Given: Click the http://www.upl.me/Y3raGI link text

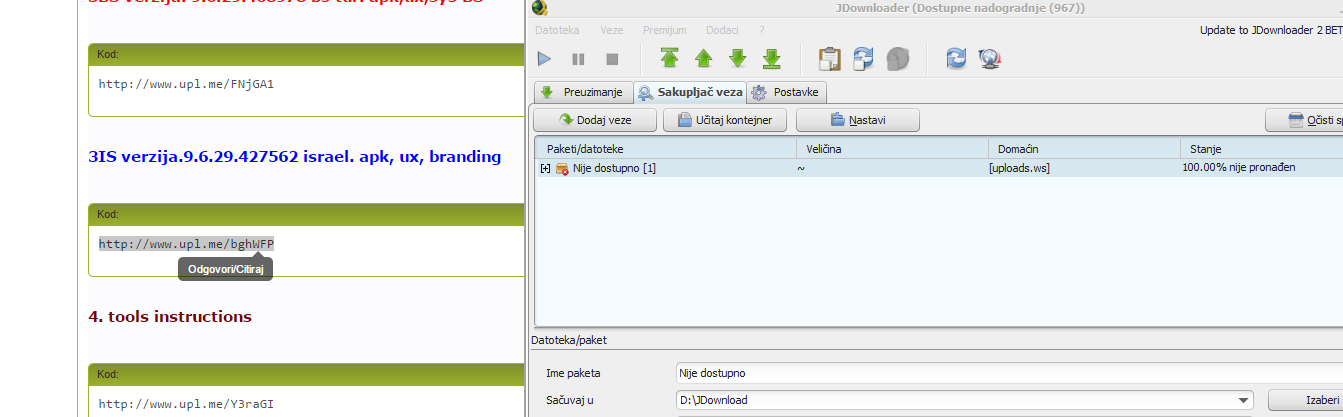Looking at the screenshot, I should tap(186, 404).
